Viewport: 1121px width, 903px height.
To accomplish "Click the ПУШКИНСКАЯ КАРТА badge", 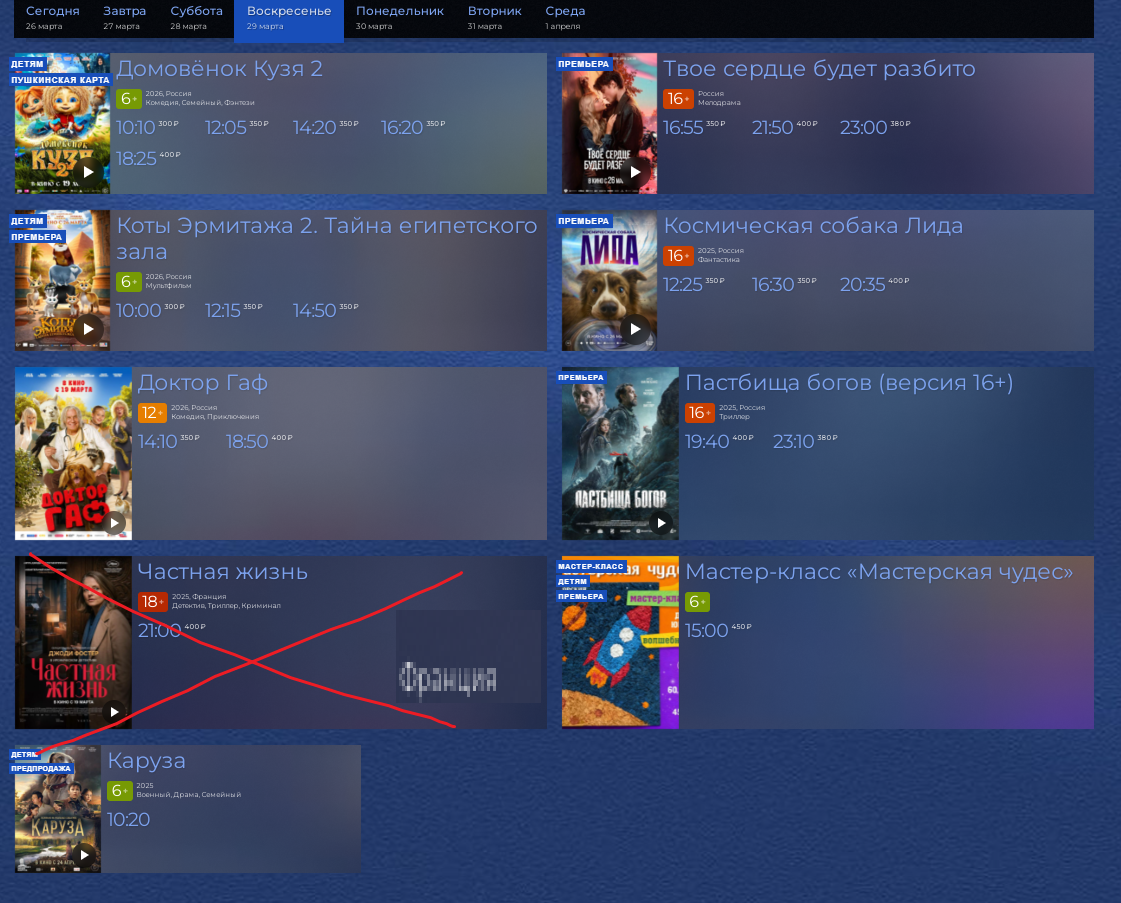I will pyautogui.click(x=60, y=80).
